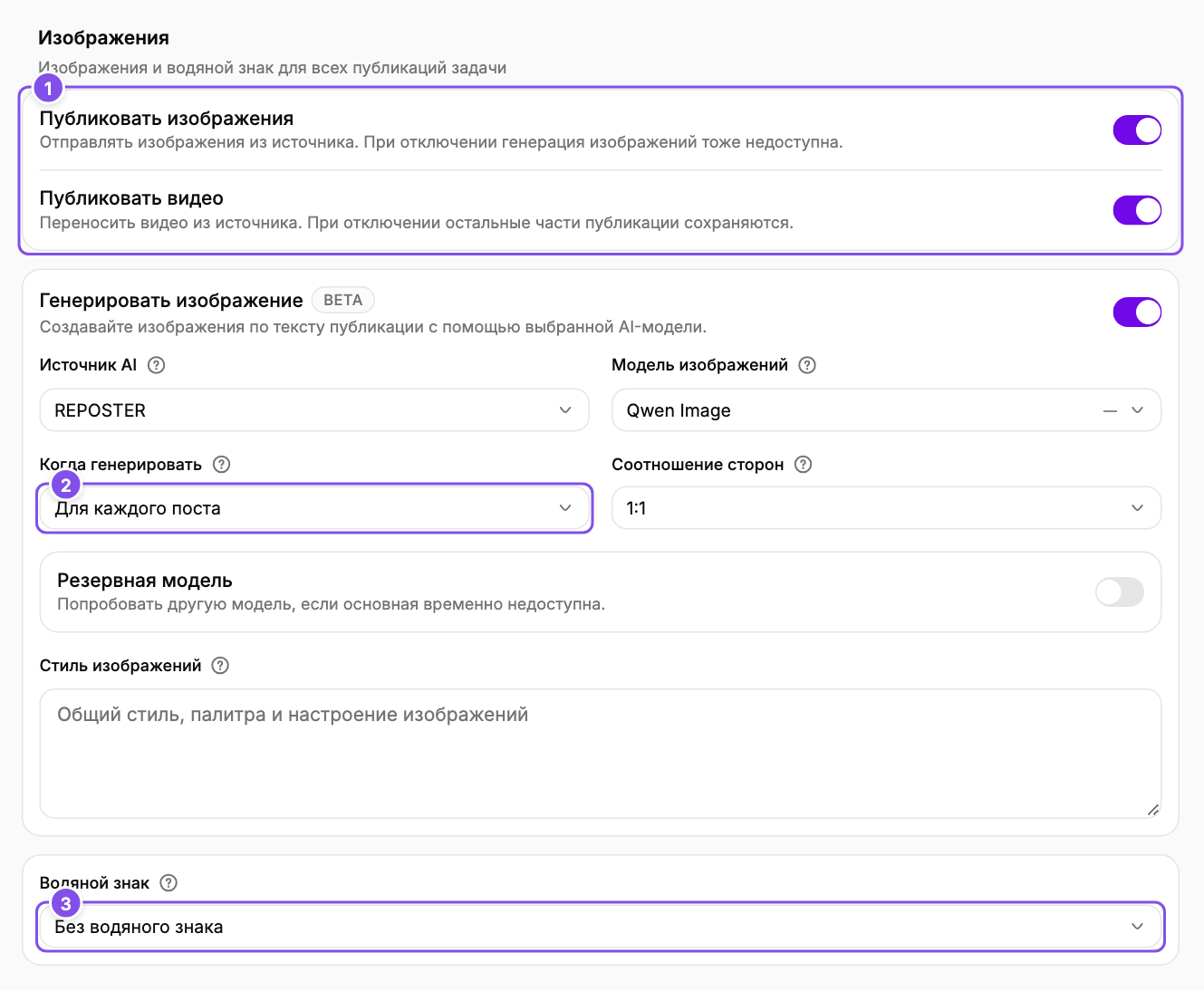Expand the Qwen Image model dropdown
Image resolution: width=1204 pixels, height=991 pixels.
pos(886,410)
